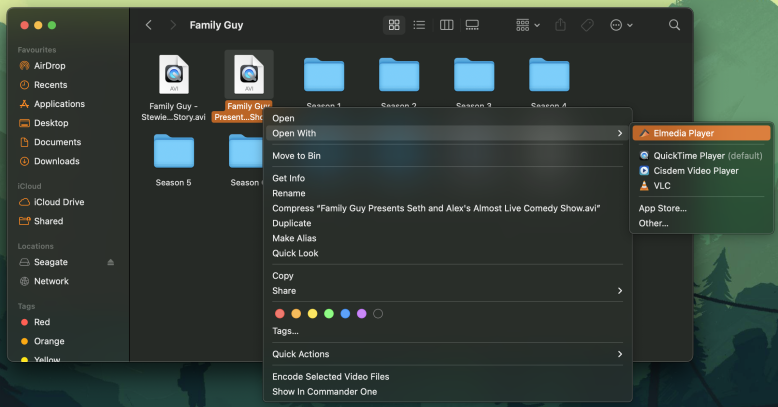Image resolution: width=778 pixels, height=407 pixels.
Task: Choose Duplicate in the context menu
Action: (448, 223)
